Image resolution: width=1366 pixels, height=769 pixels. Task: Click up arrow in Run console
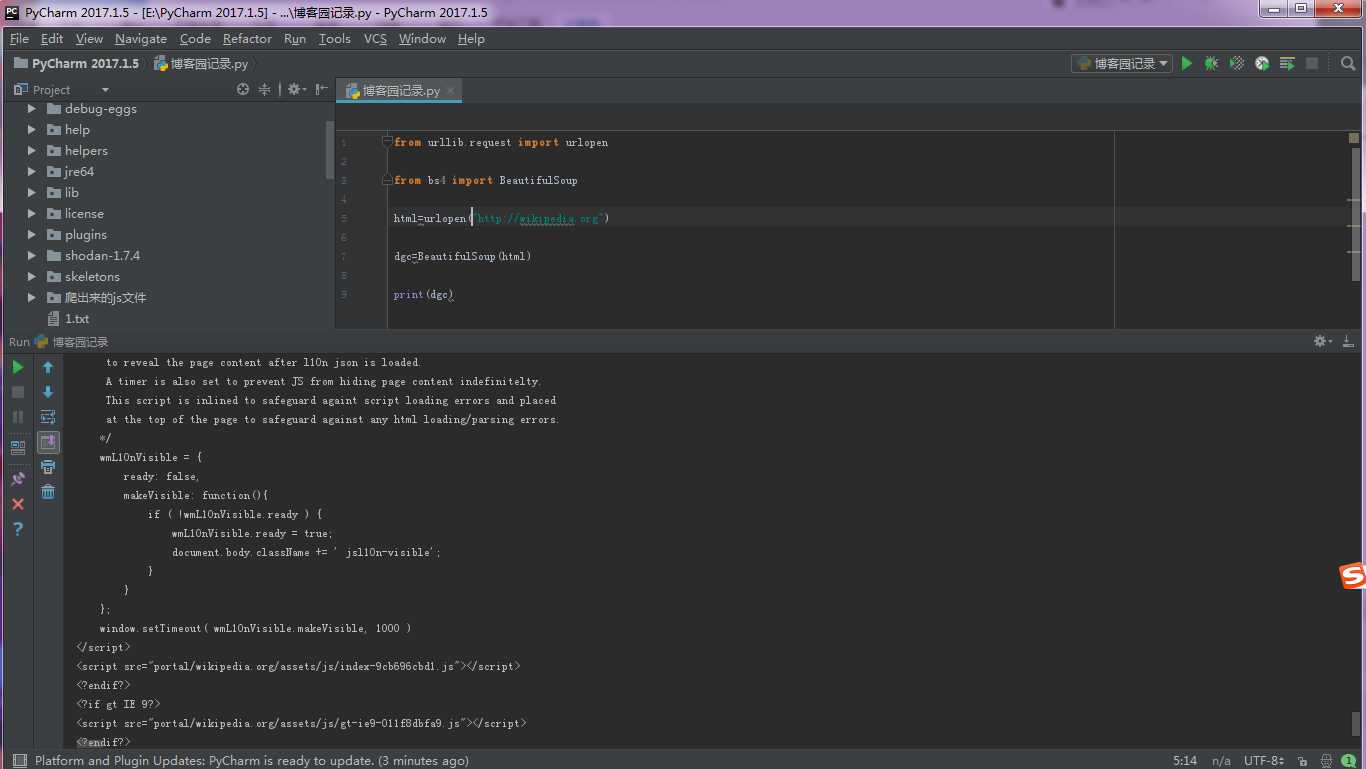48,367
